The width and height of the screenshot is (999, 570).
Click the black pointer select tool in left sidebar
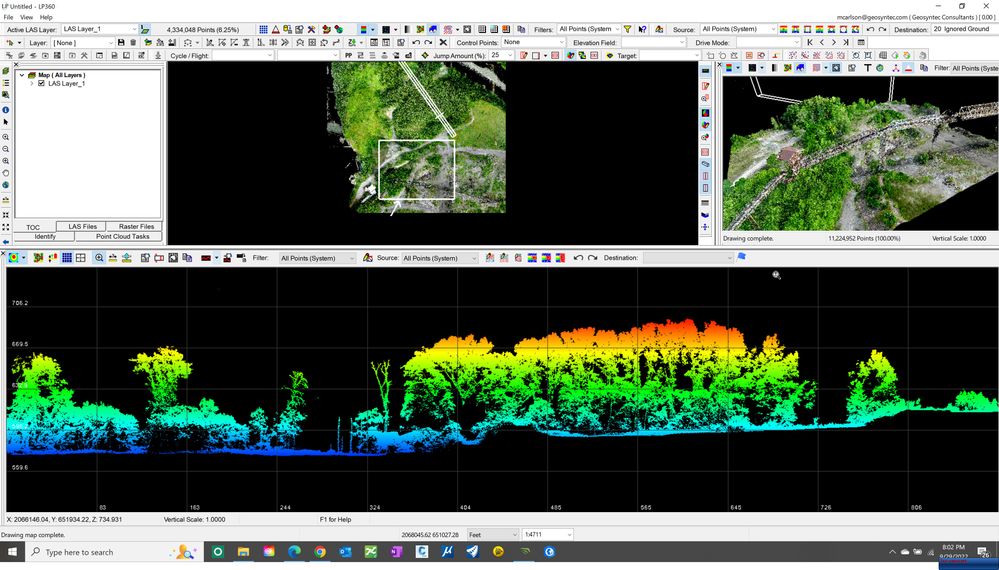(x=6, y=122)
